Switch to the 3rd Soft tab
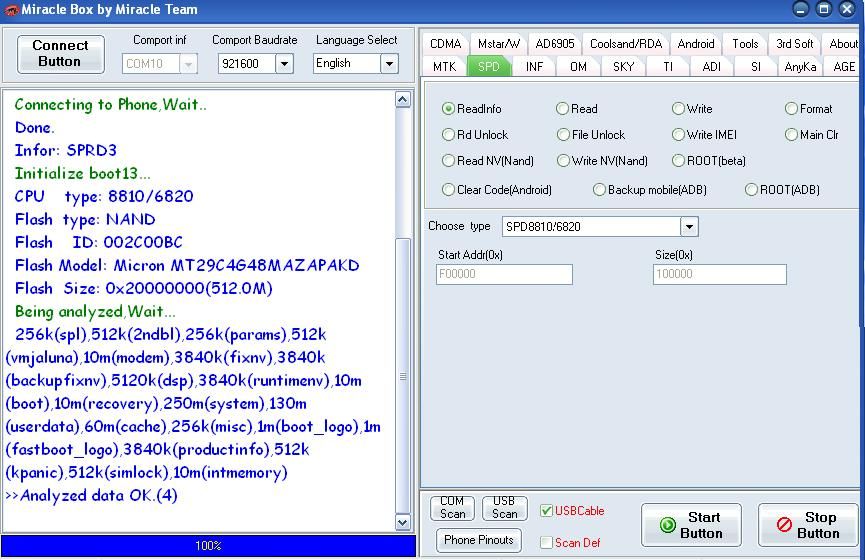The height and width of the screenshot is (560, 865). [794, 44]
